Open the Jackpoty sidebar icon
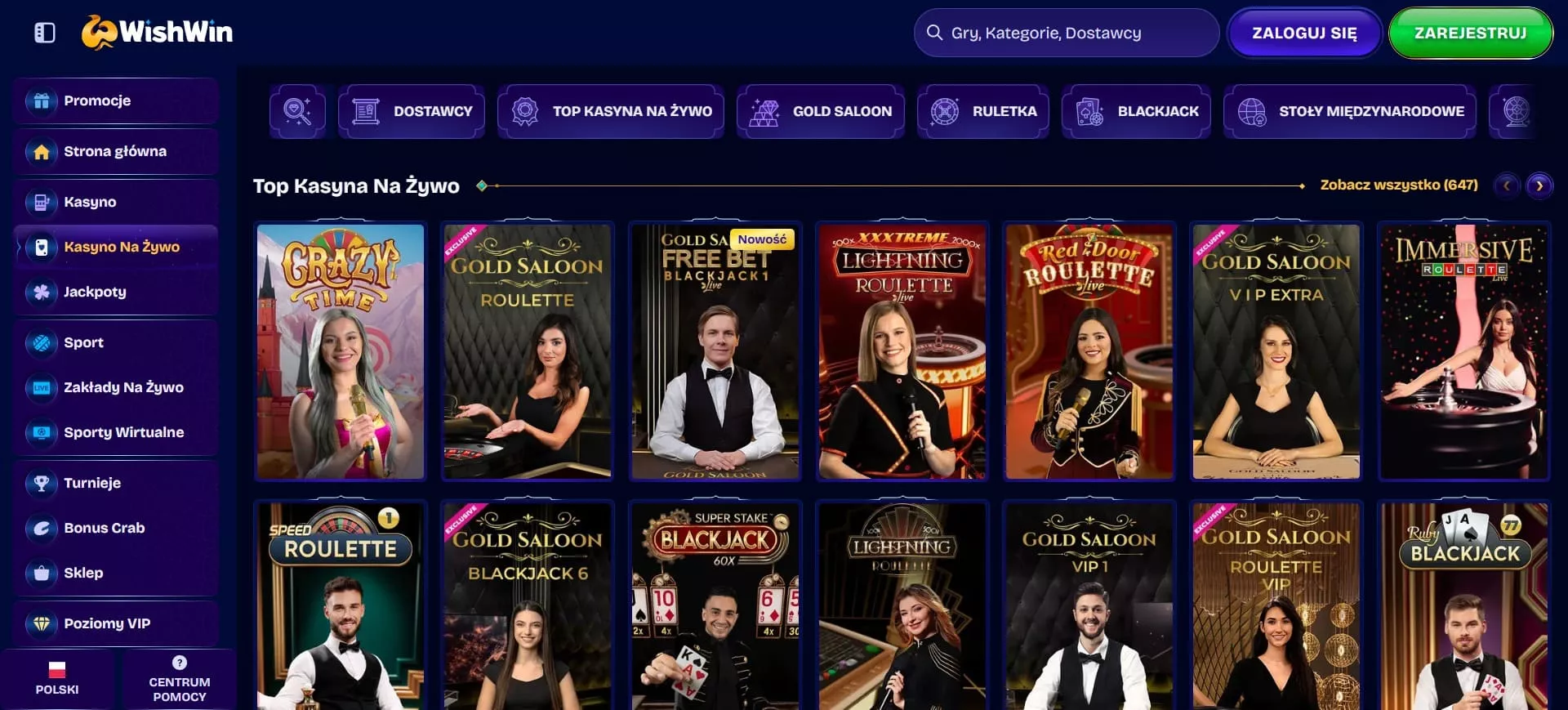1568x710 pixels. click(x=42, y=292)
